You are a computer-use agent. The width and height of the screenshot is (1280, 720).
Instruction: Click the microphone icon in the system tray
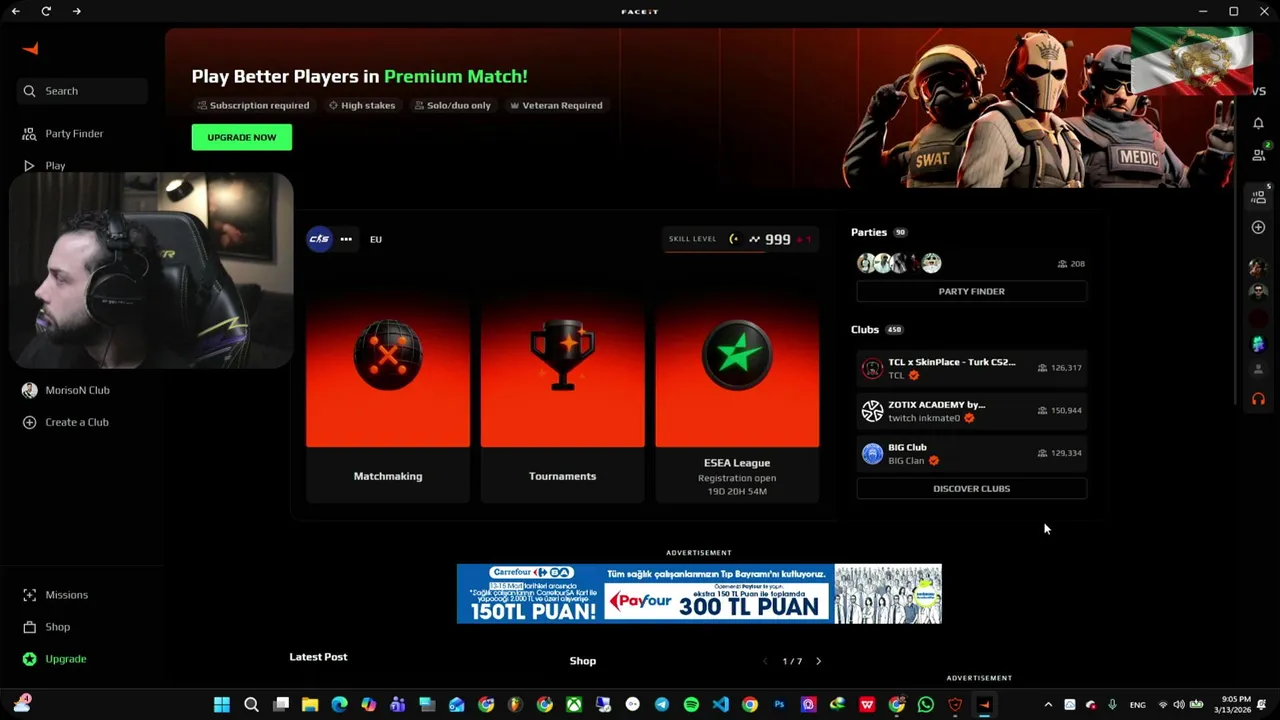pos(1112,705)
